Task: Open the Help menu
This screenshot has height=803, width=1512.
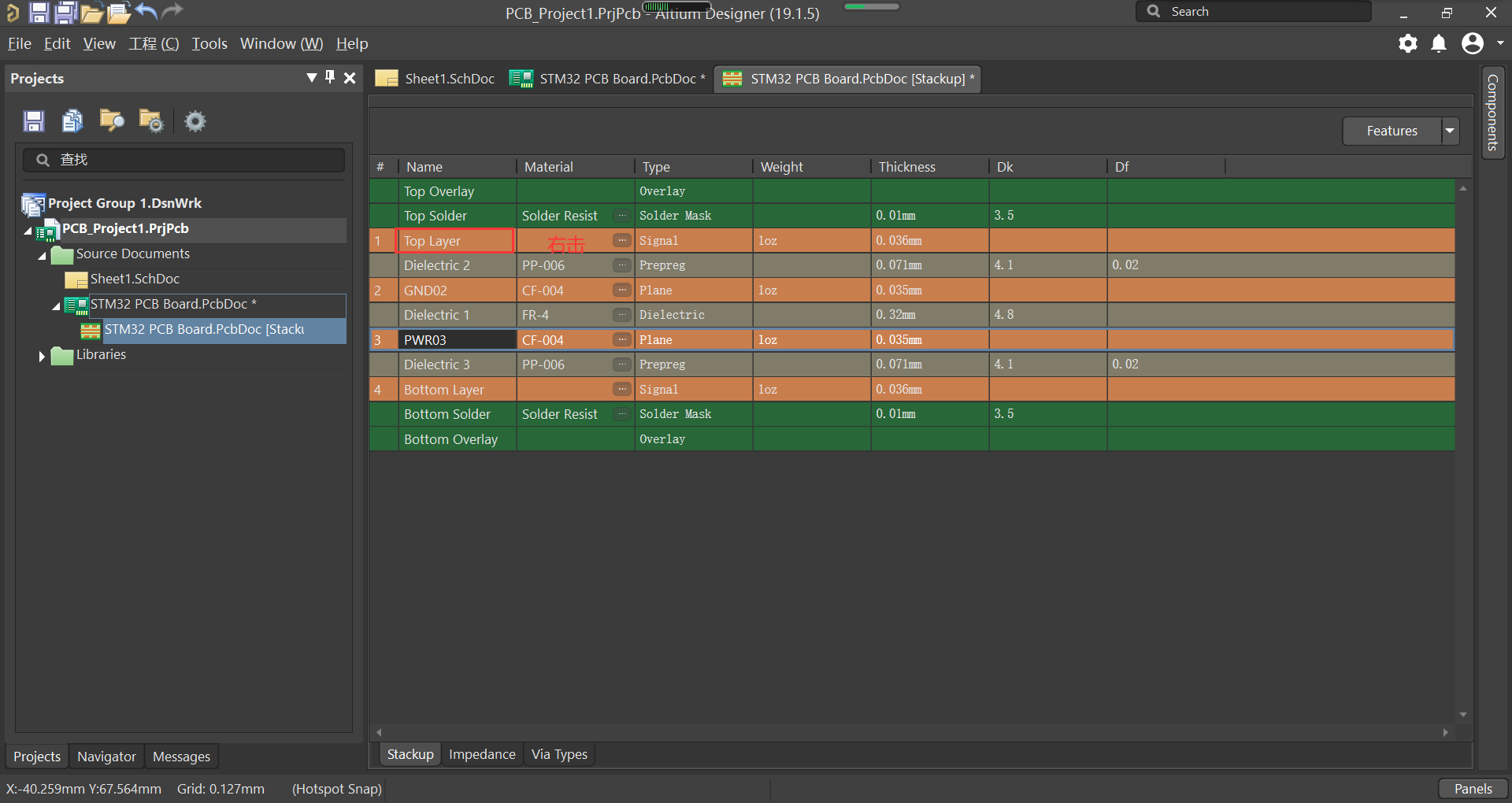Action: [x=352, y=44]
